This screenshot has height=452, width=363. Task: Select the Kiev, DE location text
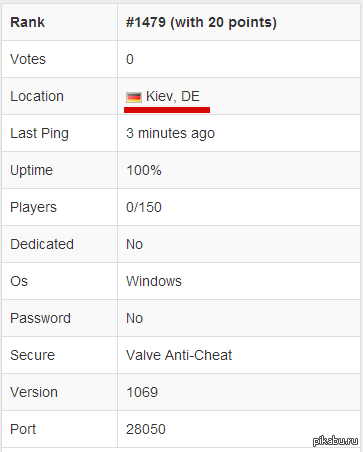(x=173, y=96)
